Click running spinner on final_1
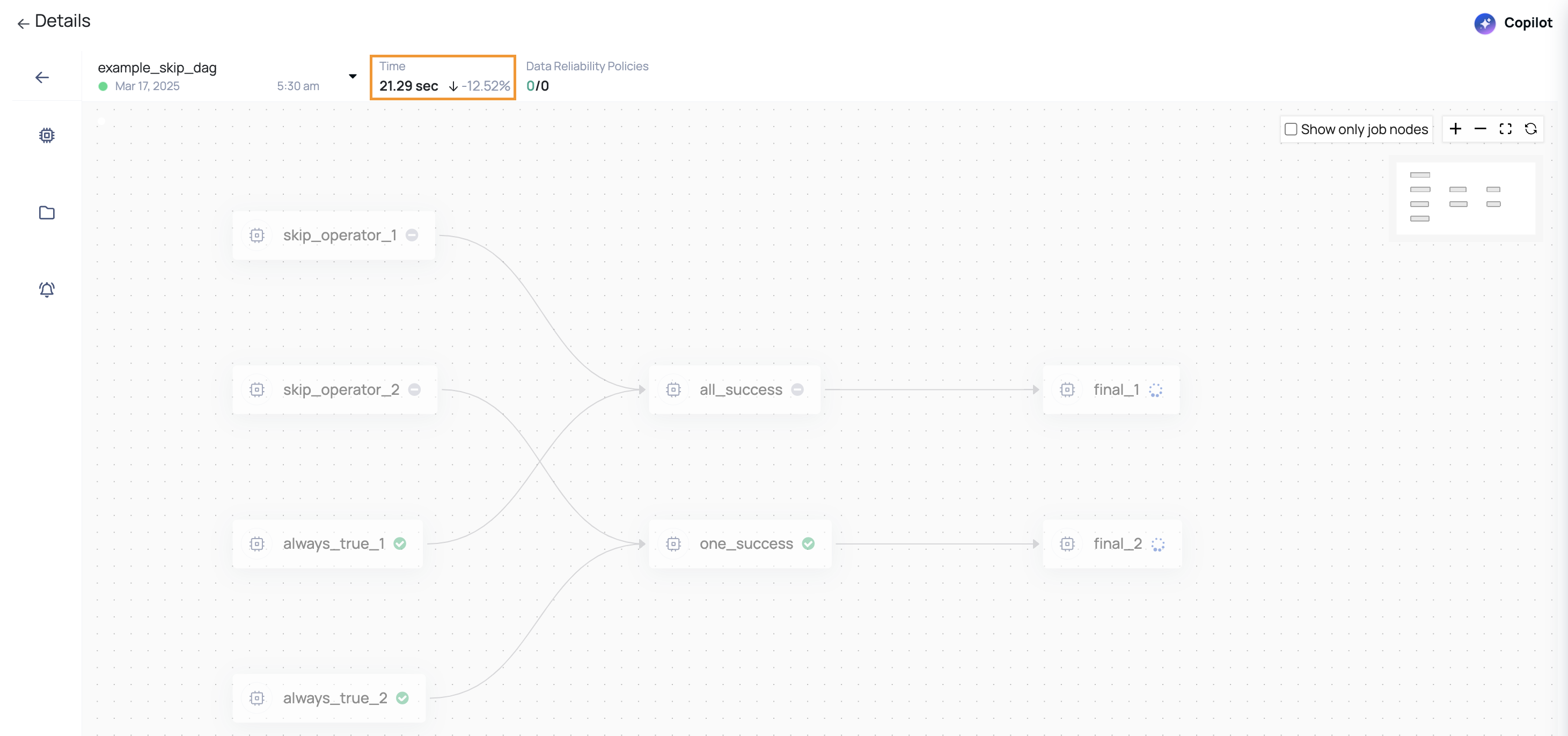This screenshot has height=736, width=1568. point(1156,390)
